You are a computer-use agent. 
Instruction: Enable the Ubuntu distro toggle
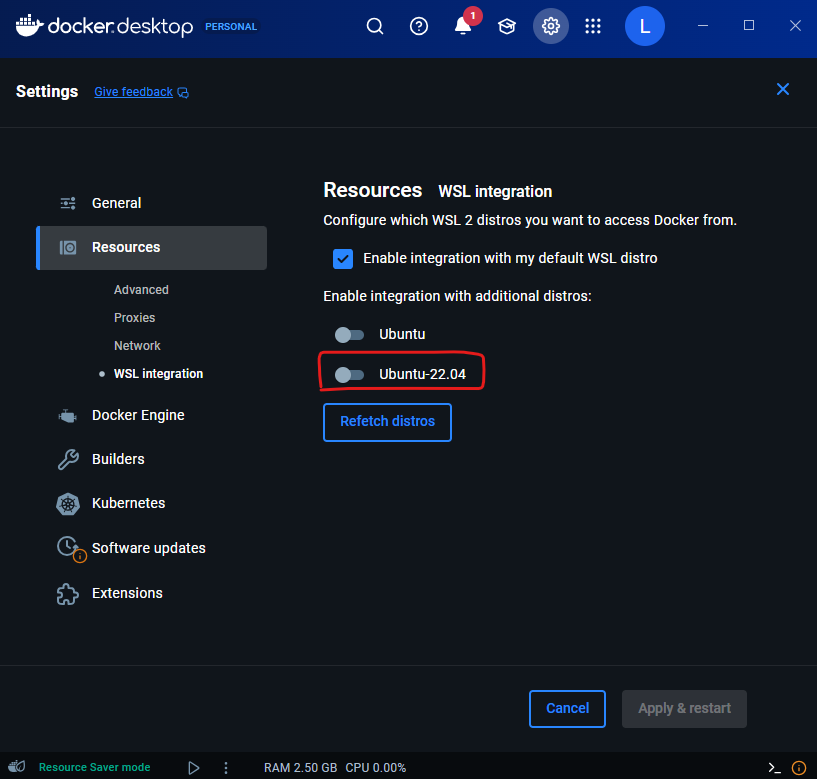click(349, 335)
